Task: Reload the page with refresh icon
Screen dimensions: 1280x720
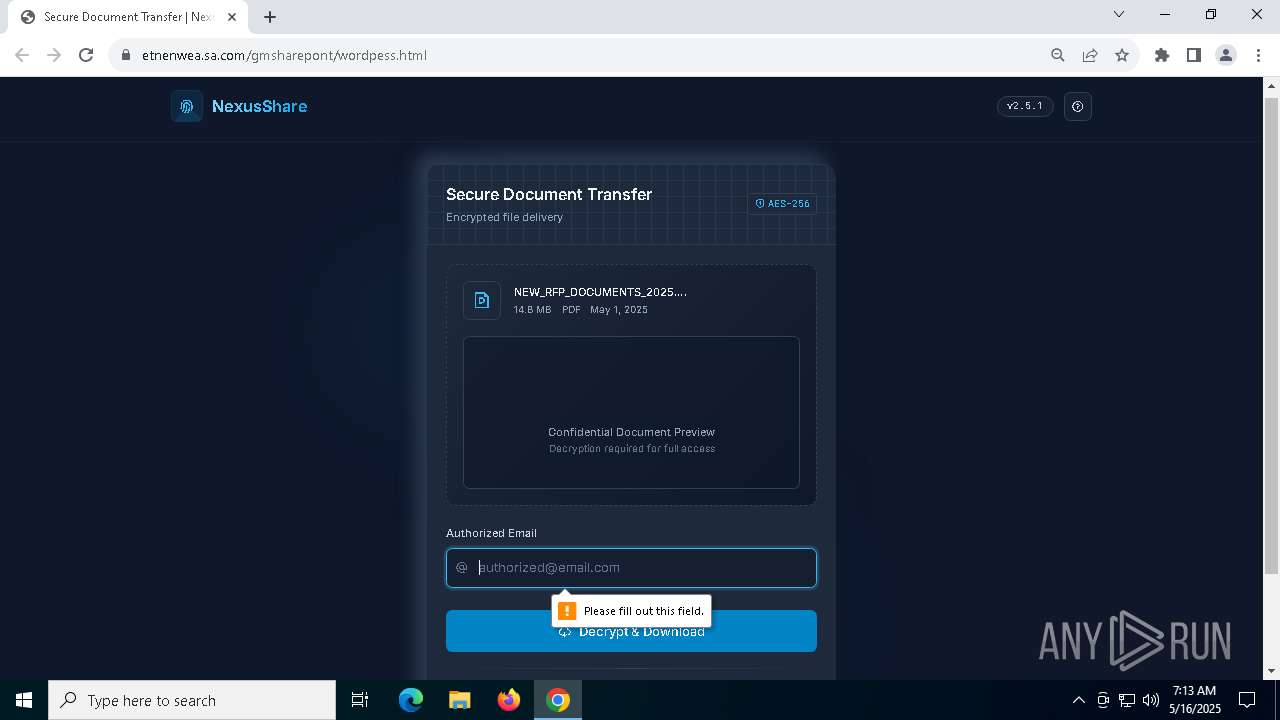Action: (x=86, y=55)
